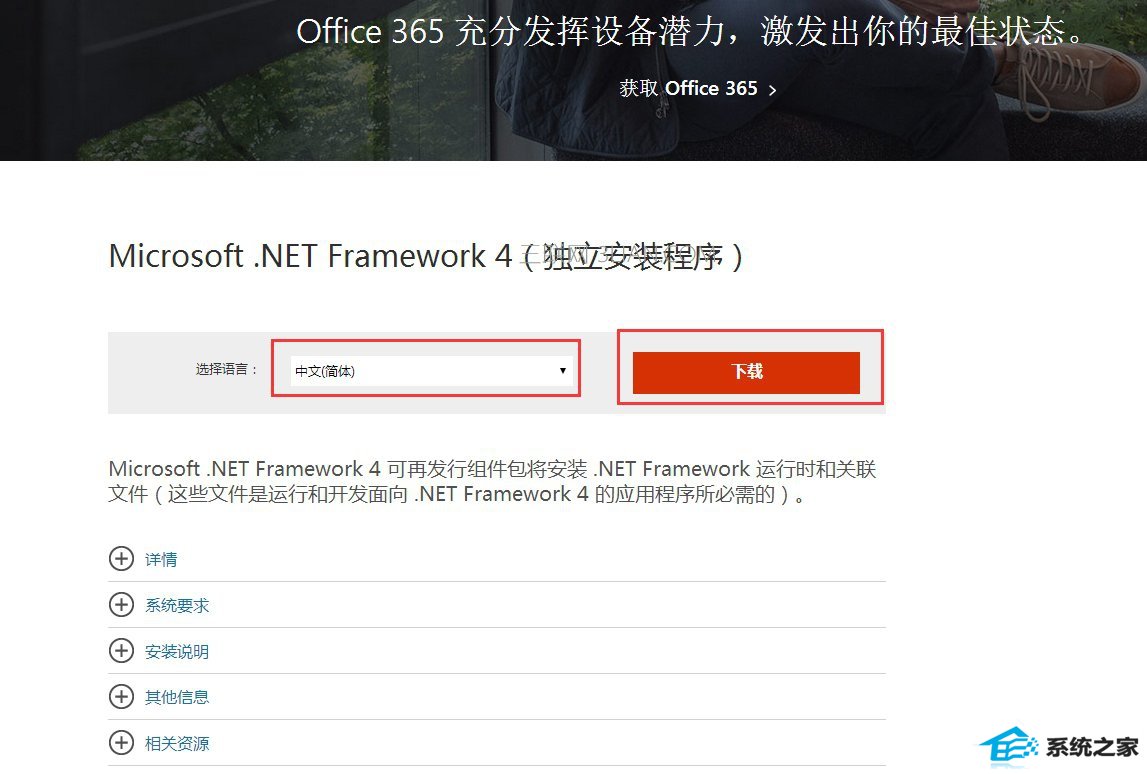
Task: Click the 详情 link text
Action: tap(161, 560)
